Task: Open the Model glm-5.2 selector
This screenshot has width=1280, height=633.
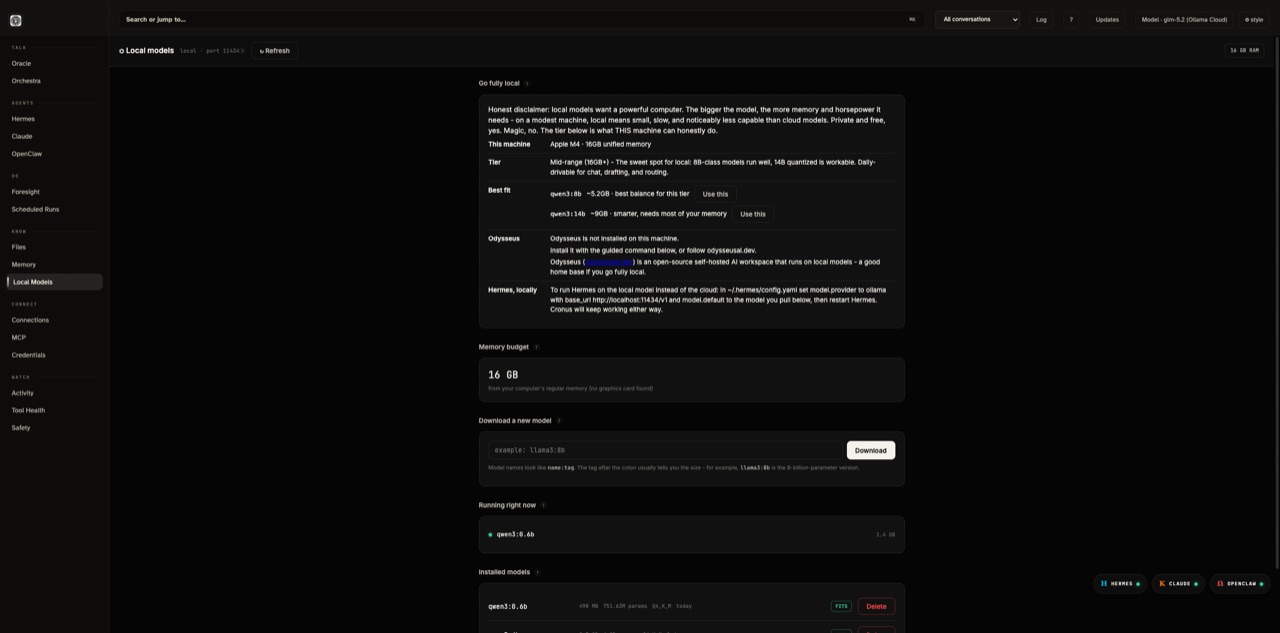Action: (1184, 19)
